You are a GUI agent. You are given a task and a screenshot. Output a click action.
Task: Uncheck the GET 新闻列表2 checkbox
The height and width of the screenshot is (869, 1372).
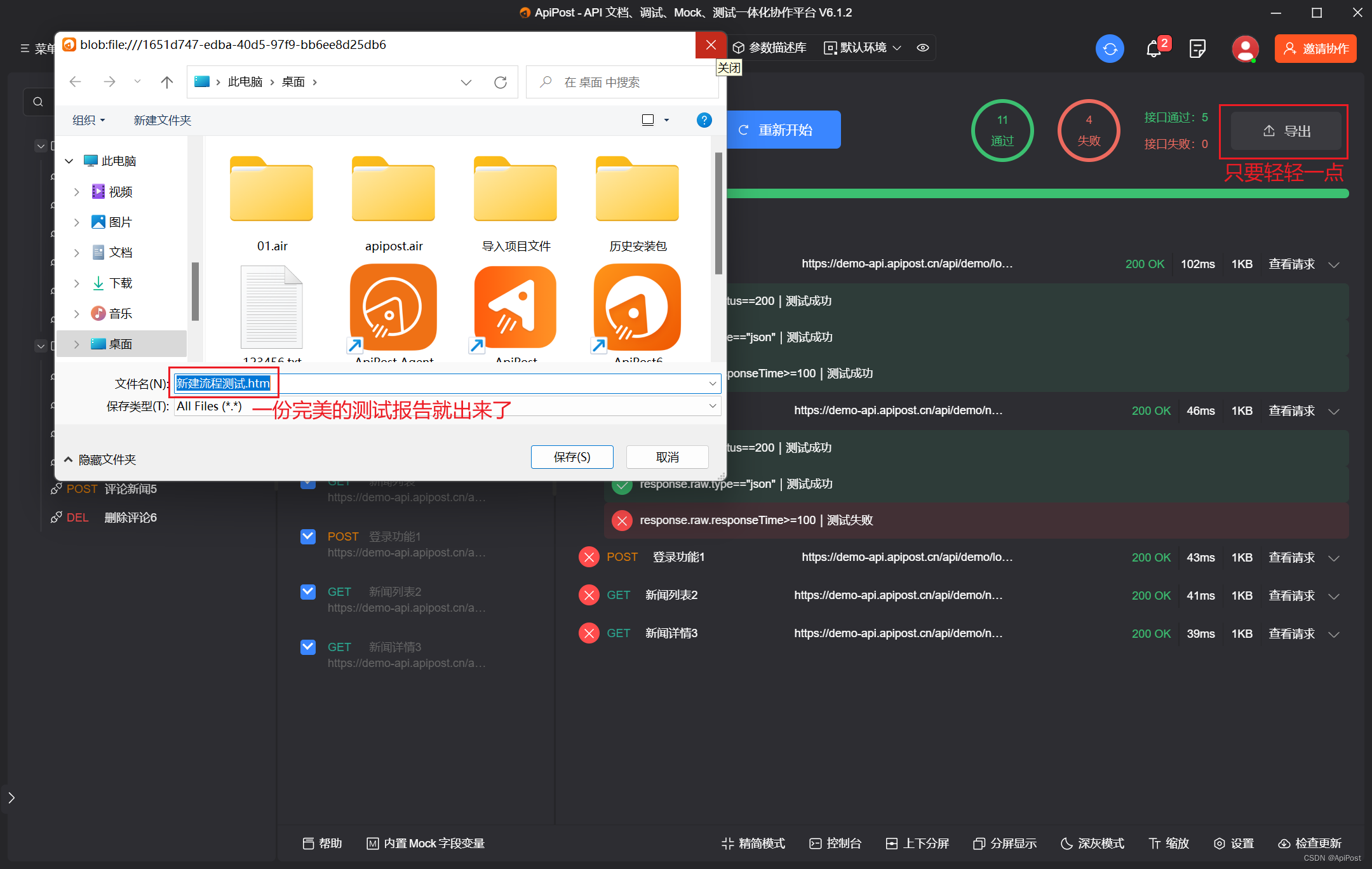click(308, 591)
